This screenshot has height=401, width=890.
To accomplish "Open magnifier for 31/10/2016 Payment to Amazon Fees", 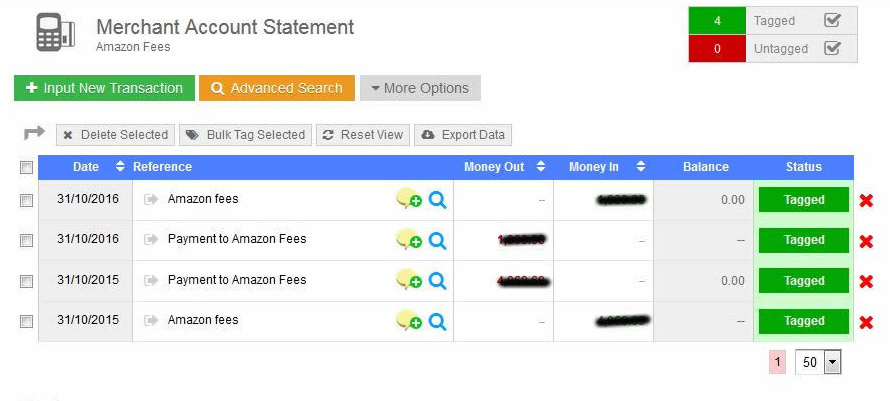I will pyautogui.click(x=437, y=240).
